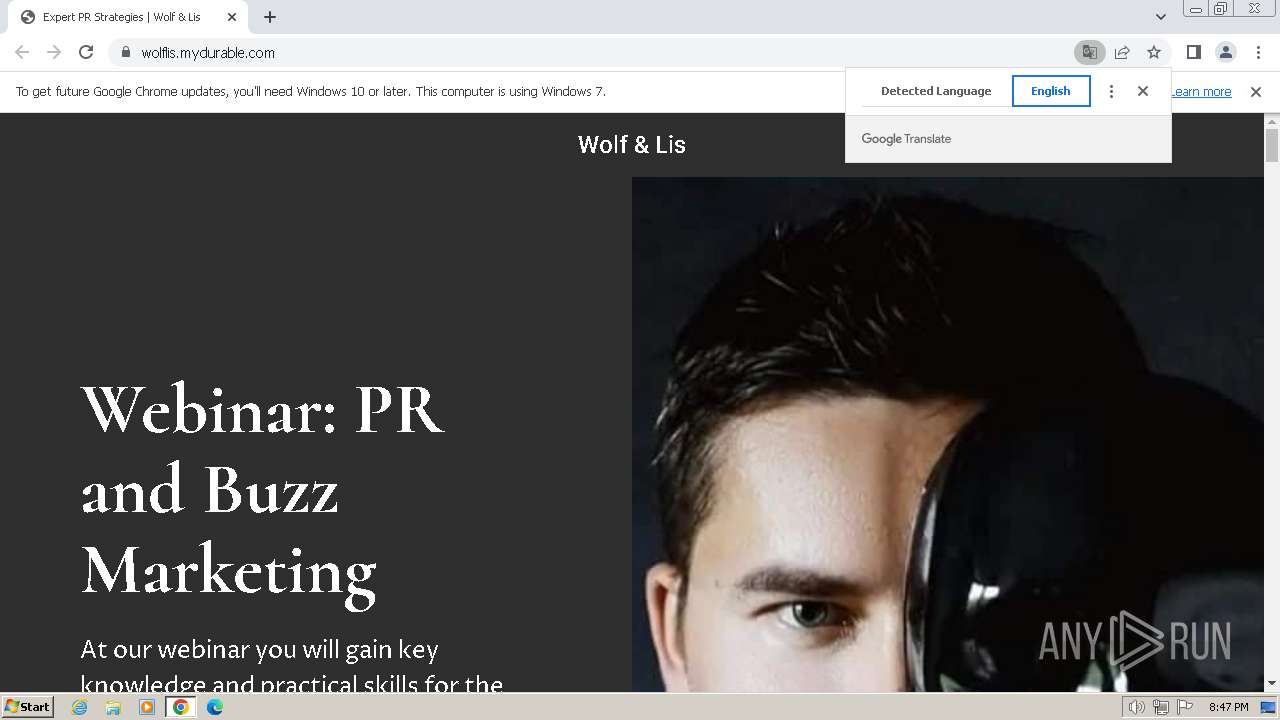Click the Webinar: PR and Buzz Marketing heading

coord(262,490)
